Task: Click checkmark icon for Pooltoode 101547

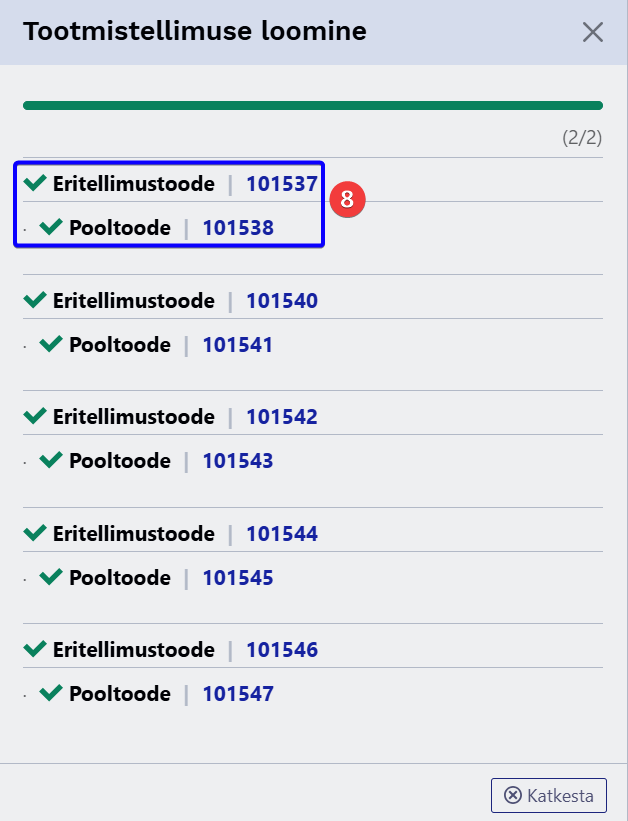Action: click(x=51, y=693)
